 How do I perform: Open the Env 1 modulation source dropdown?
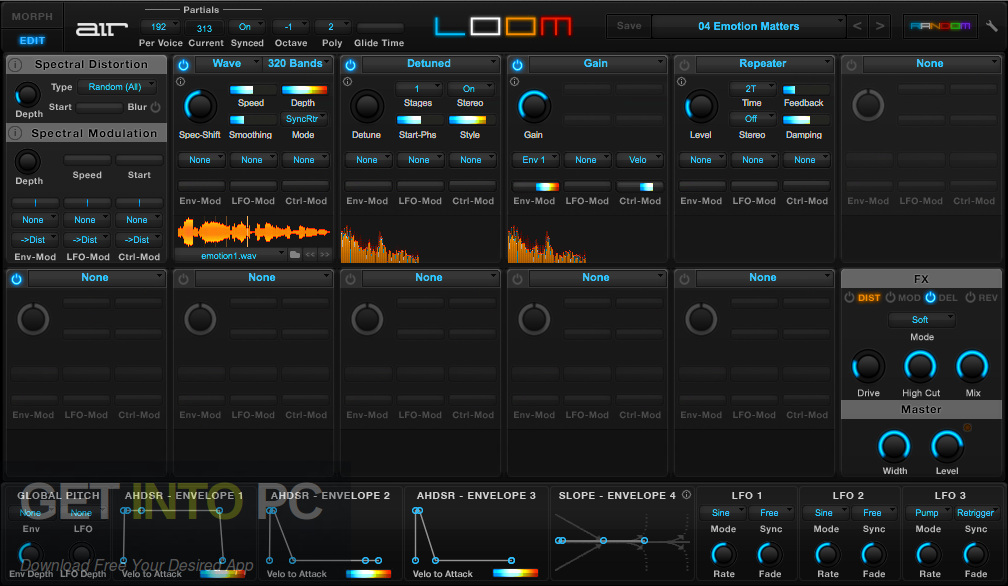536,159
